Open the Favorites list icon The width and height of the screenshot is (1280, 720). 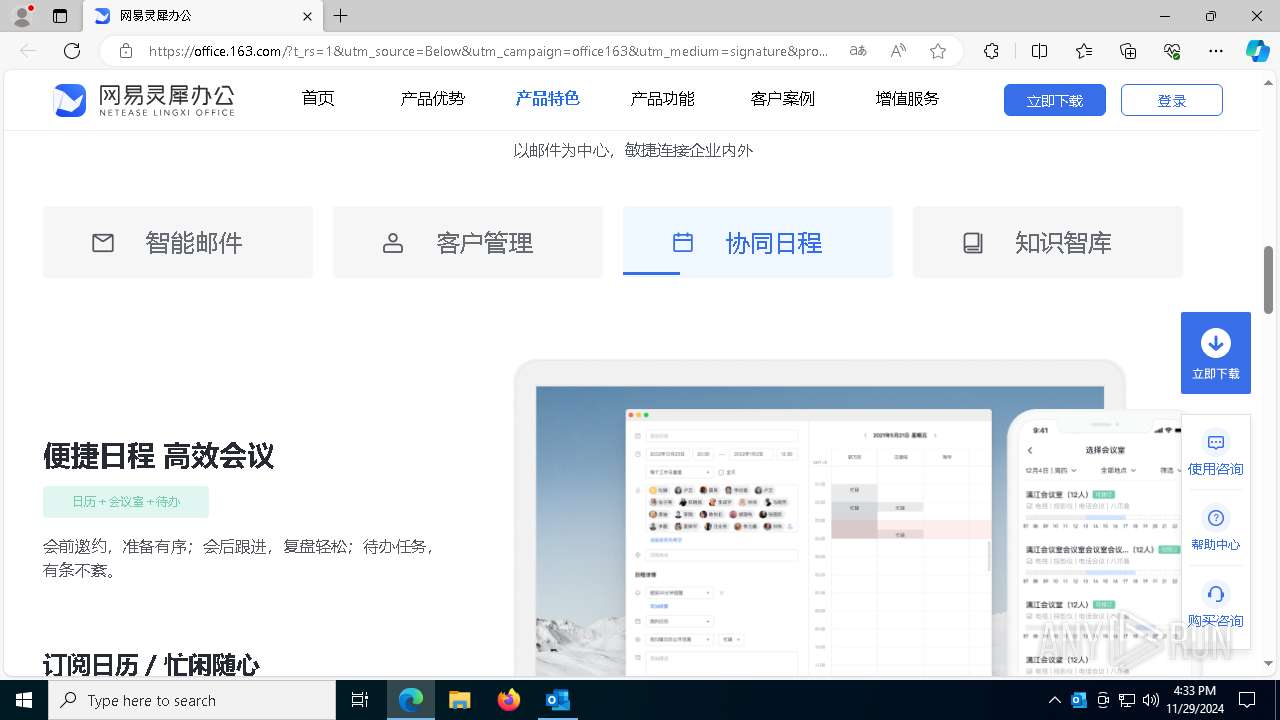pos(1084,51)
